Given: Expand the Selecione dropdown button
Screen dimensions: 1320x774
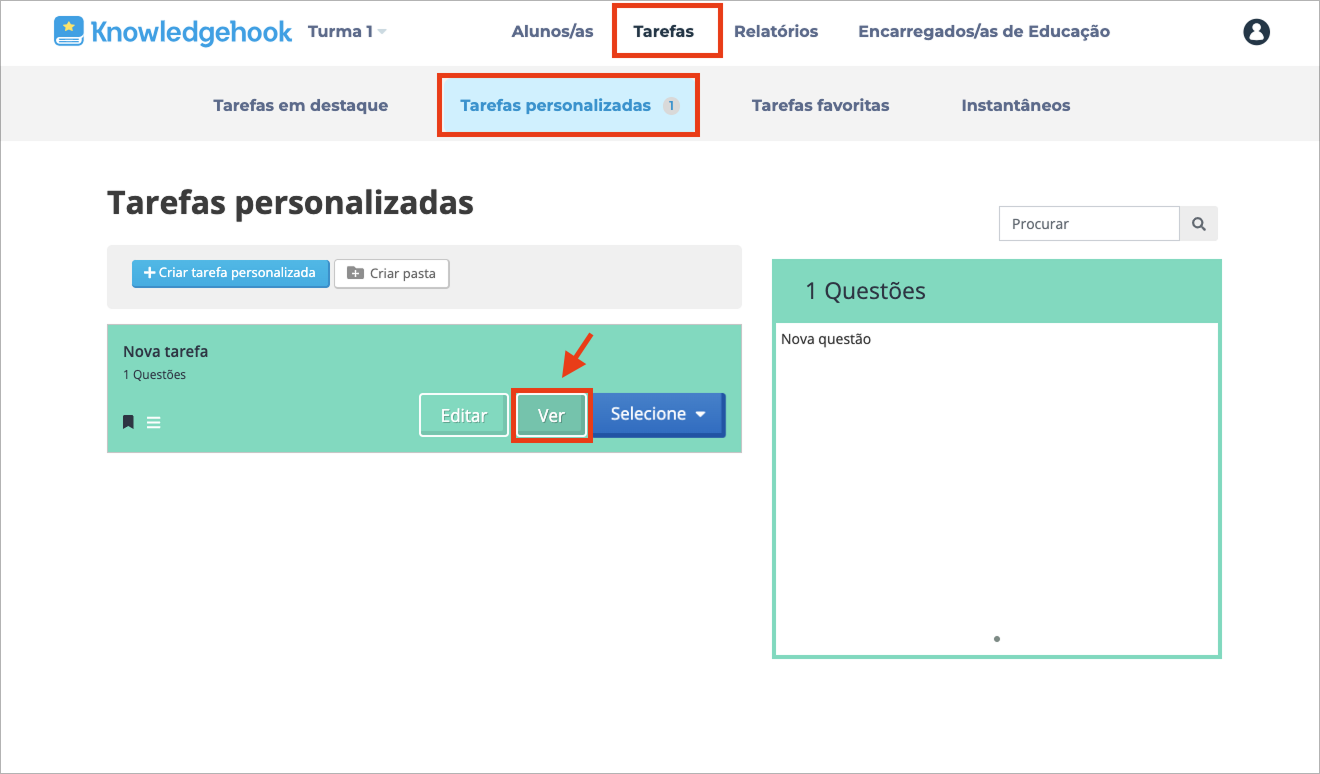Looking at the screenshot, I should coord(659,414).
